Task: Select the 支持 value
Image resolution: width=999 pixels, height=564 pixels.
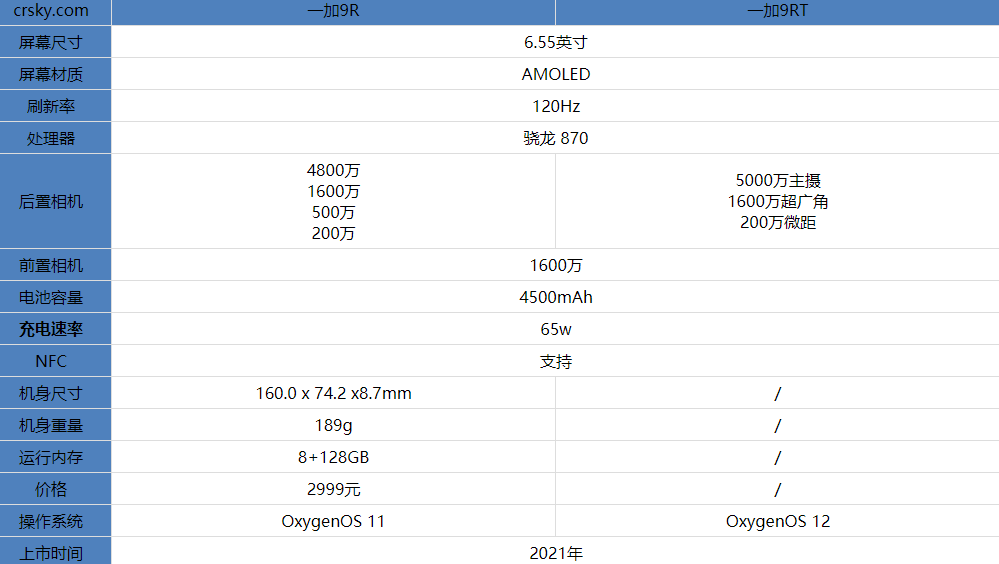Action: pos(556,361)
